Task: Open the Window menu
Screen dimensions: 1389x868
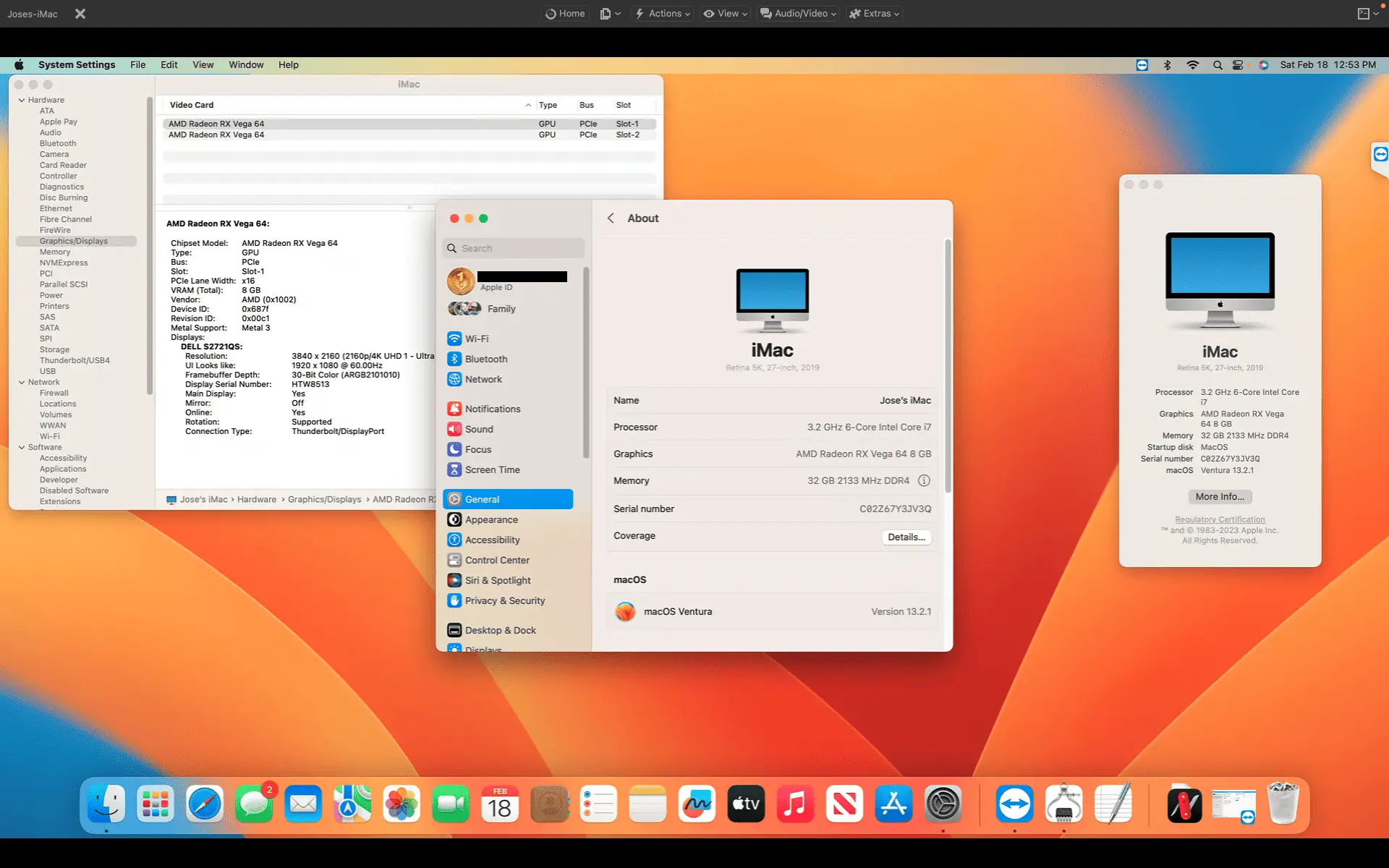Action: [246, 65]
